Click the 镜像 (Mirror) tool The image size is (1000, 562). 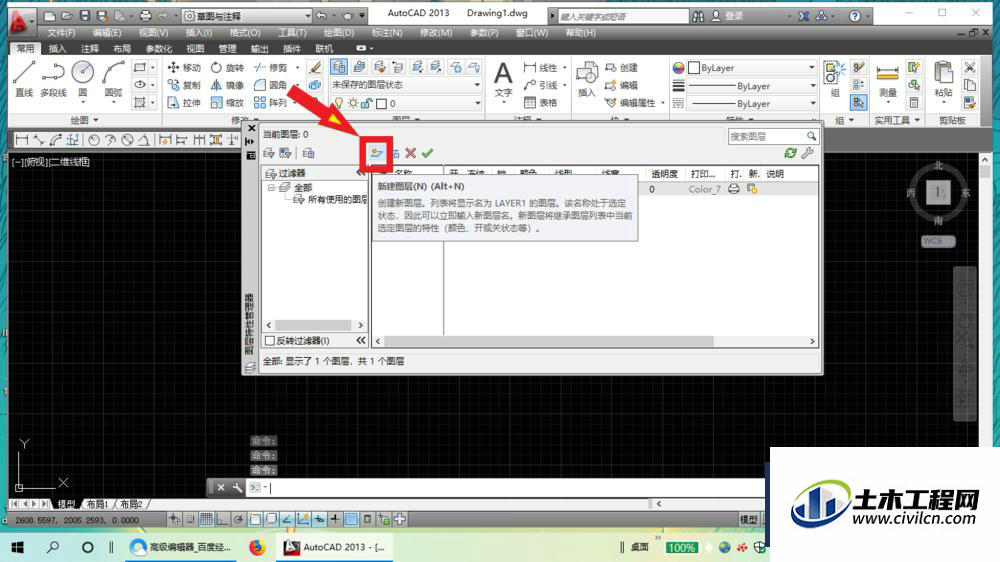point(228,85)
